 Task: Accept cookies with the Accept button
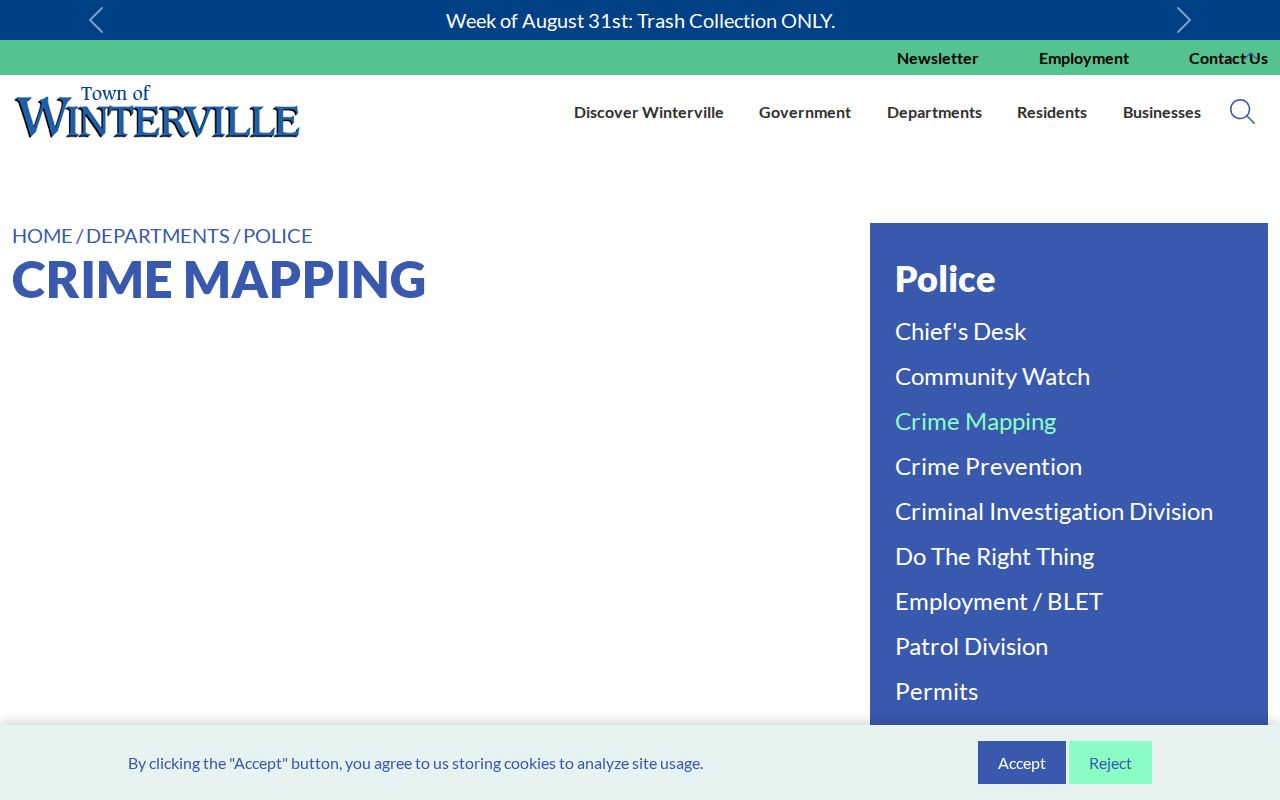1022,763
